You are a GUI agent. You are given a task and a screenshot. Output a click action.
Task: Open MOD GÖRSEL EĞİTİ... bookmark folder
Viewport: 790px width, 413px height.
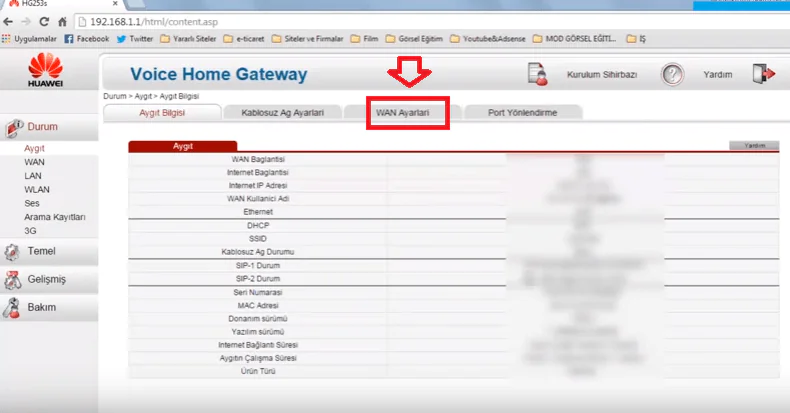(574, 39)
